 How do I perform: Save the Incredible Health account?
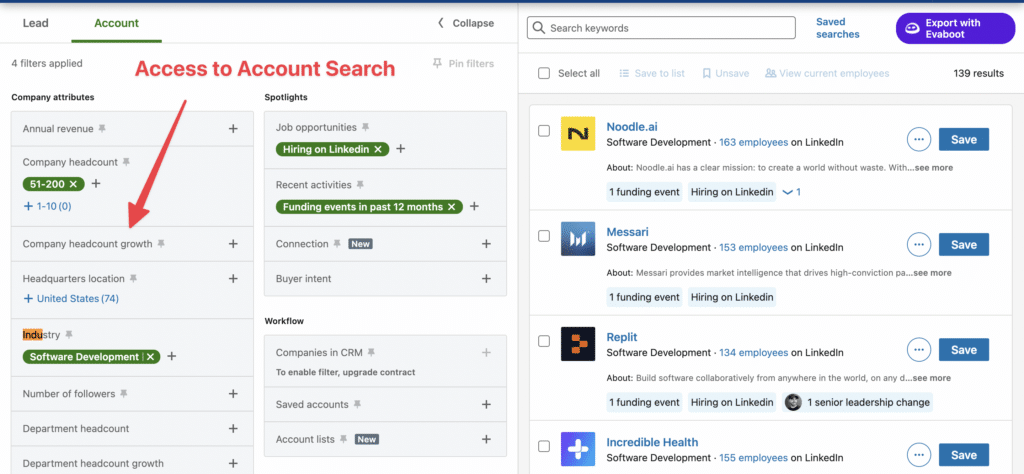click(964, 455)
